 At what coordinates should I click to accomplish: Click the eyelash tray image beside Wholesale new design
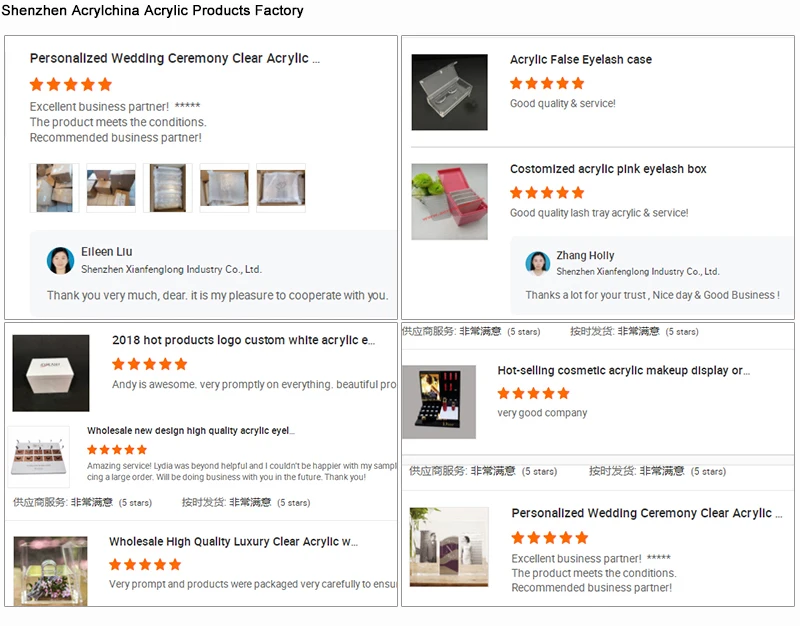pyautogui.click(x=40, y=457)
